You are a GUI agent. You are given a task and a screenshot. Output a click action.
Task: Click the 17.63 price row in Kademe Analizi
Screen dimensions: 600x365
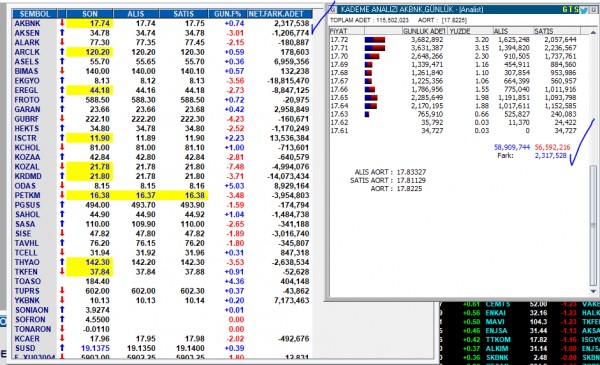coord(455,114)
